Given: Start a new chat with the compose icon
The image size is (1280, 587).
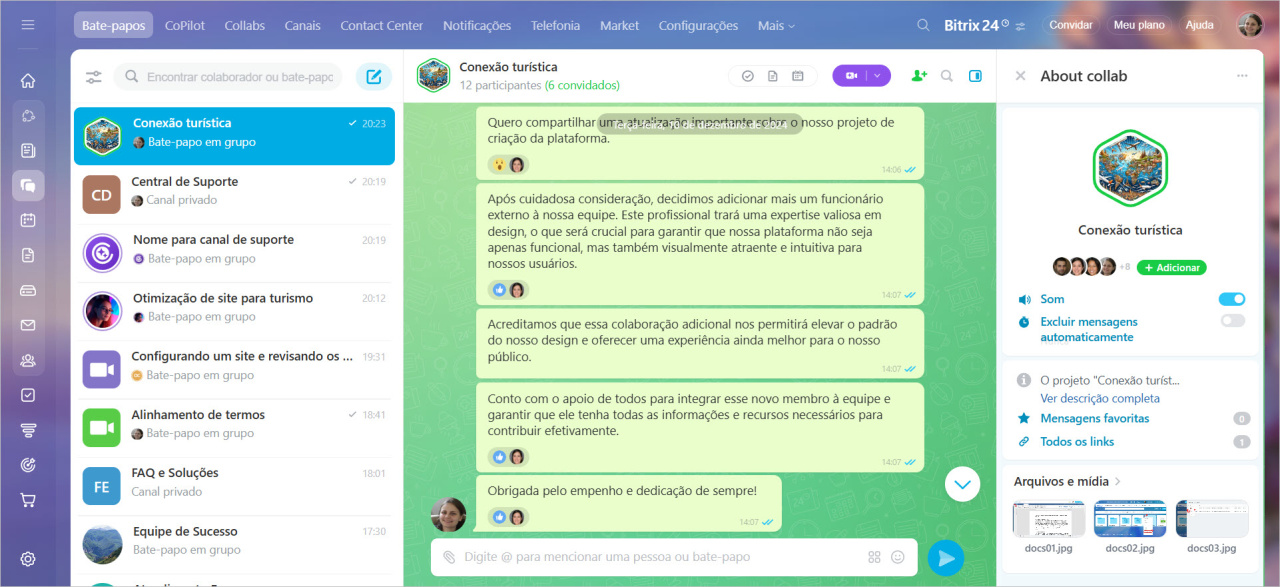Looking at the screenshot, I should 374,77.
